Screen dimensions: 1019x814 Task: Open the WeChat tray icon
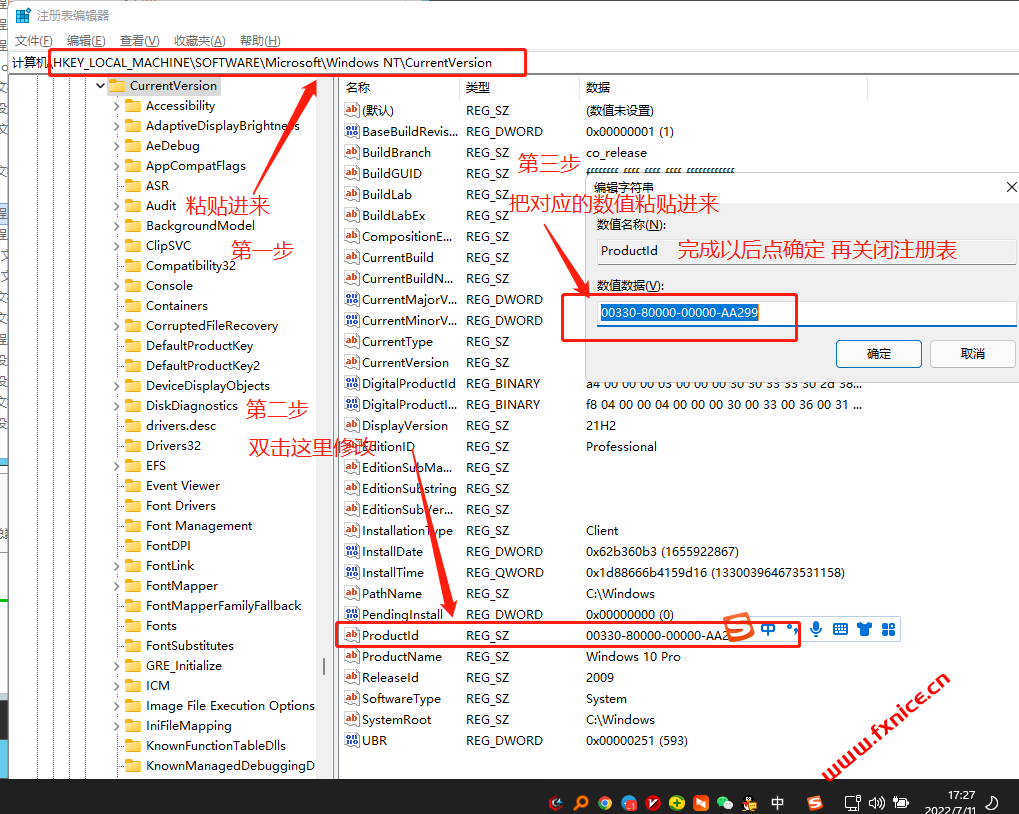pyautogui.click(x=725, y=803)
